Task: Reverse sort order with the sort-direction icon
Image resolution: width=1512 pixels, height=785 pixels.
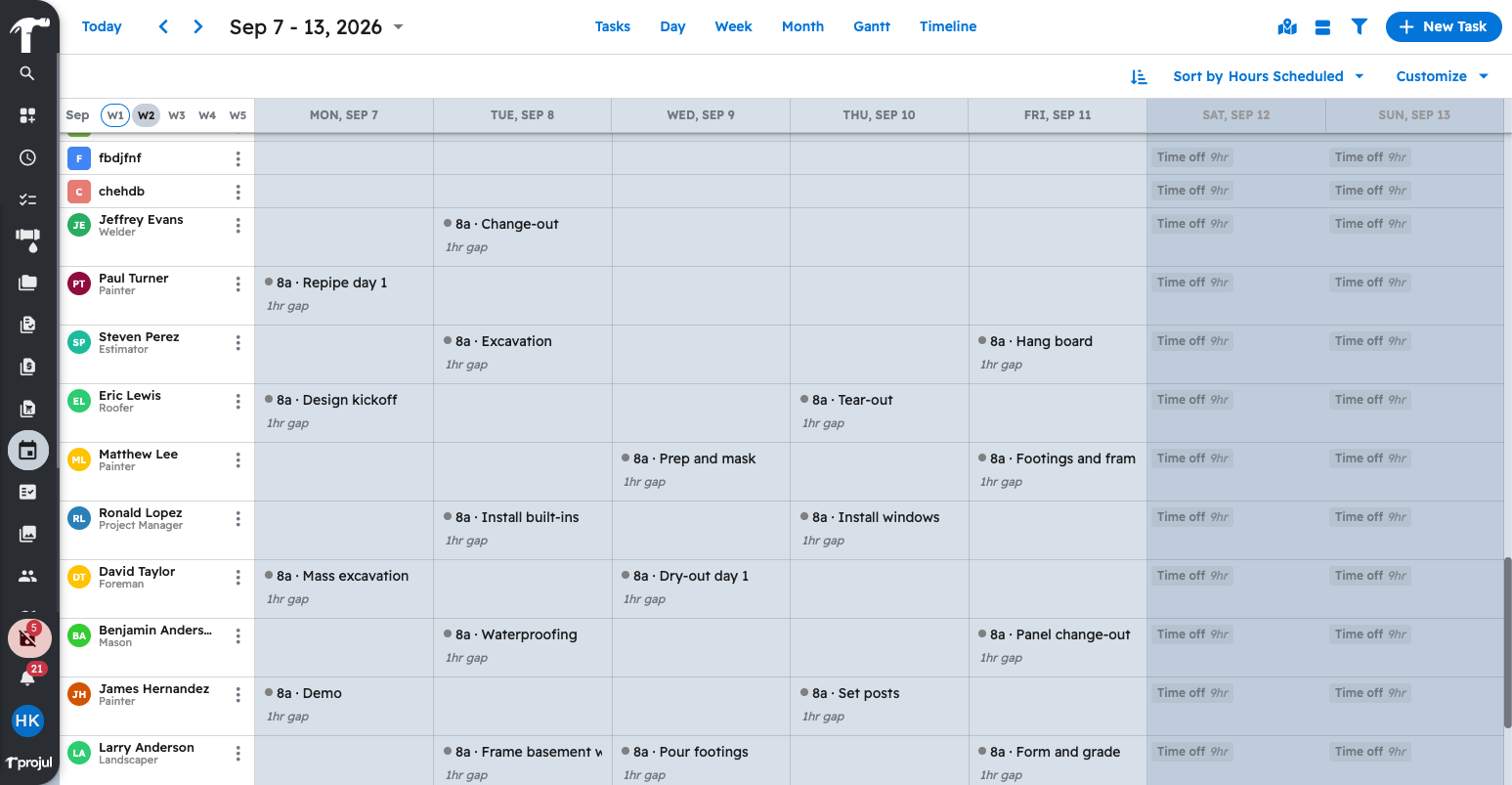Action: tap(1139, 76)
